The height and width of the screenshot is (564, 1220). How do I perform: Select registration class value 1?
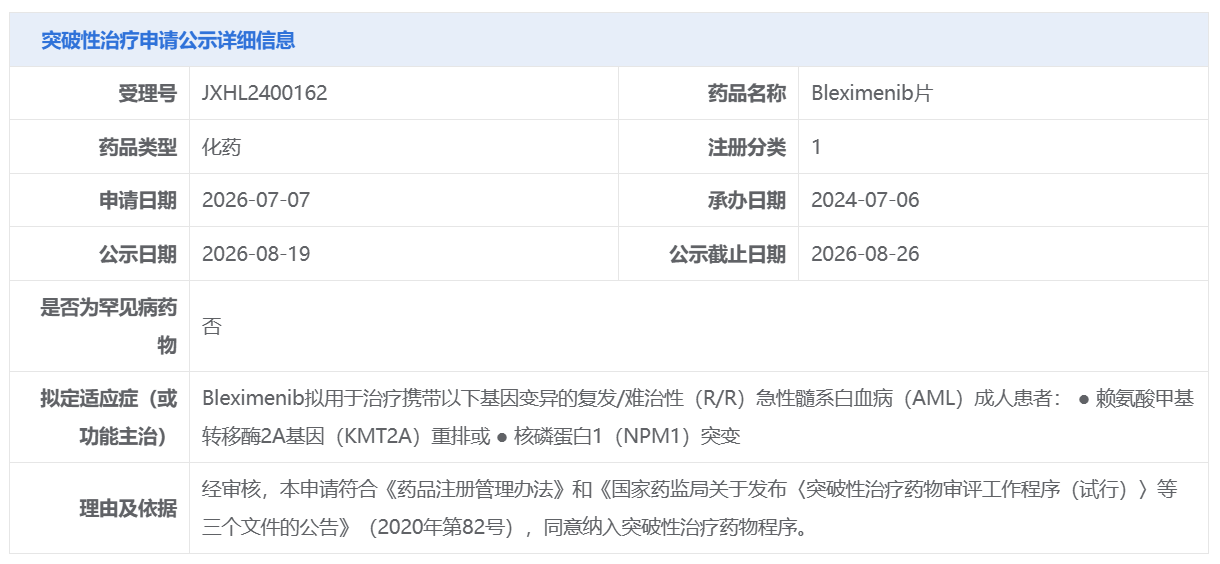click(x=816, y=147)
